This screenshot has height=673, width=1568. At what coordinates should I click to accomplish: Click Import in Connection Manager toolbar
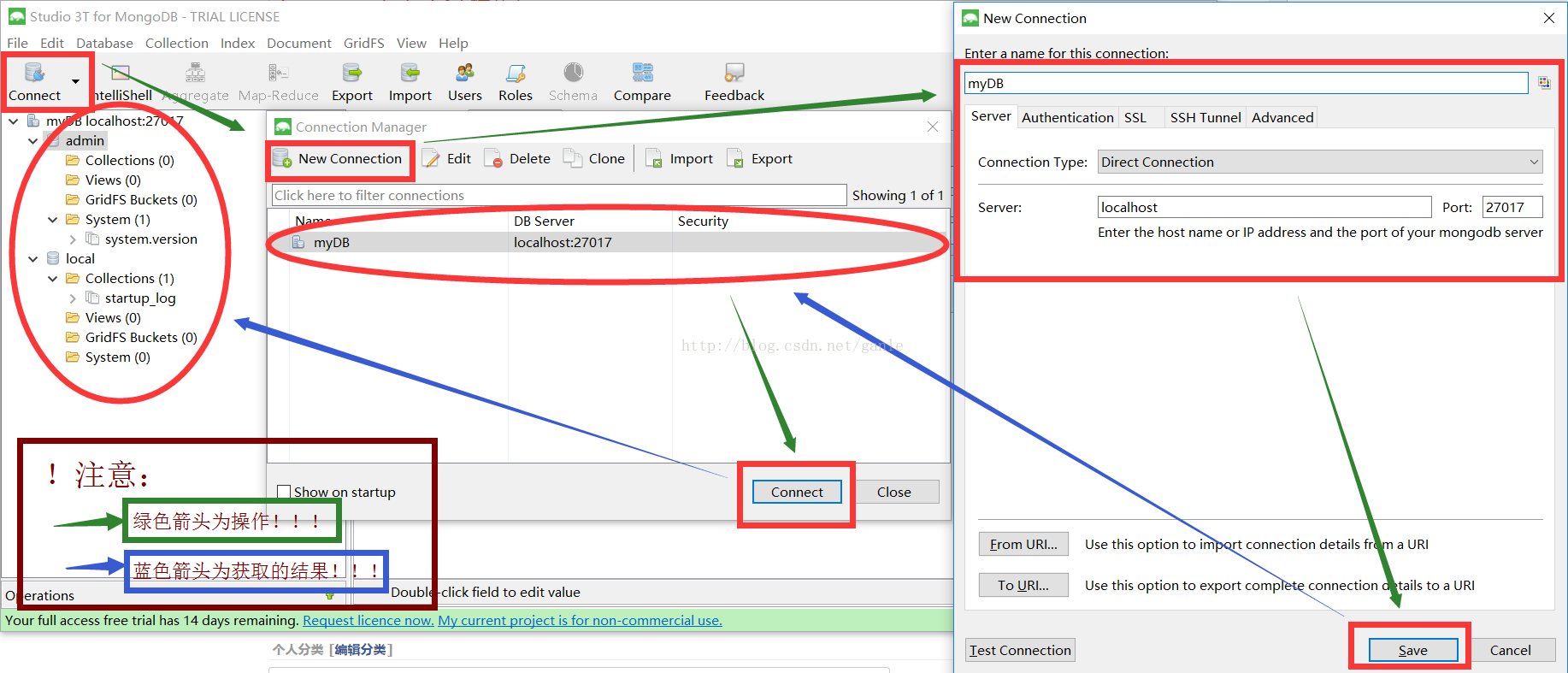pos(680,159)
